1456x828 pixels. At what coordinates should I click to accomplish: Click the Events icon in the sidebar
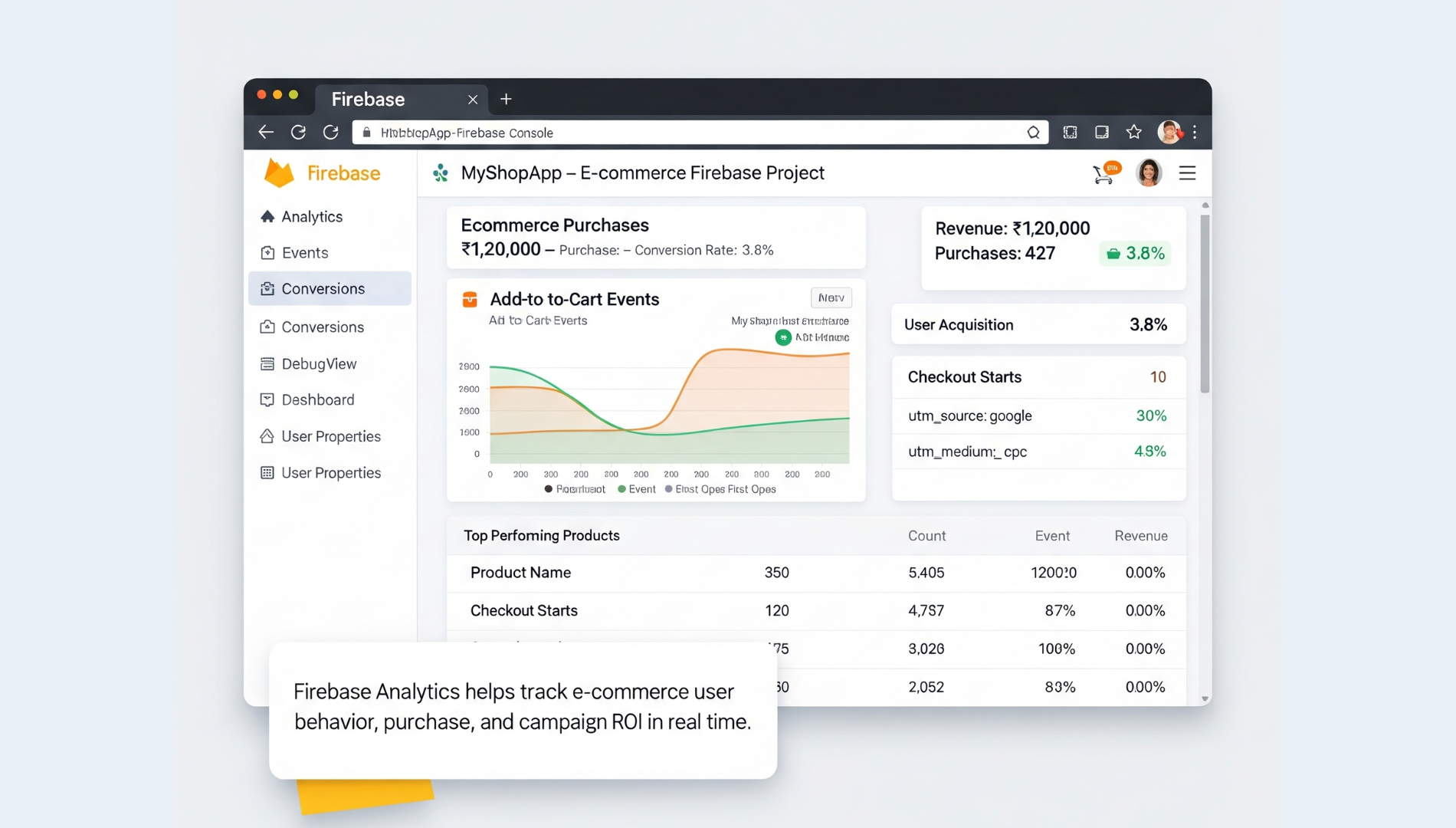[267, 253]
